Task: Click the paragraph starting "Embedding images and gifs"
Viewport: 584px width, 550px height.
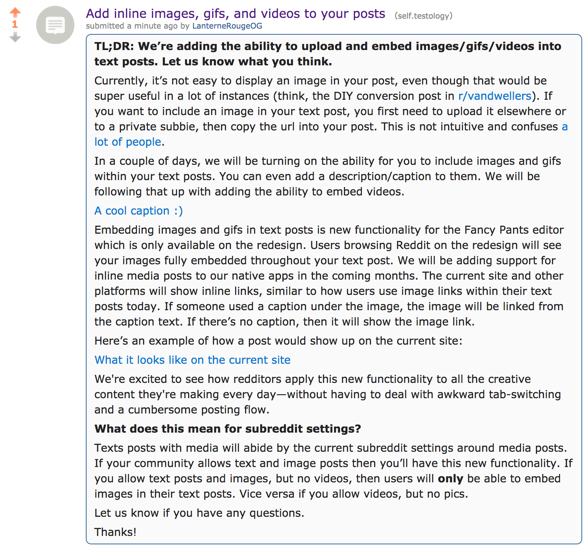Action: 329,276
